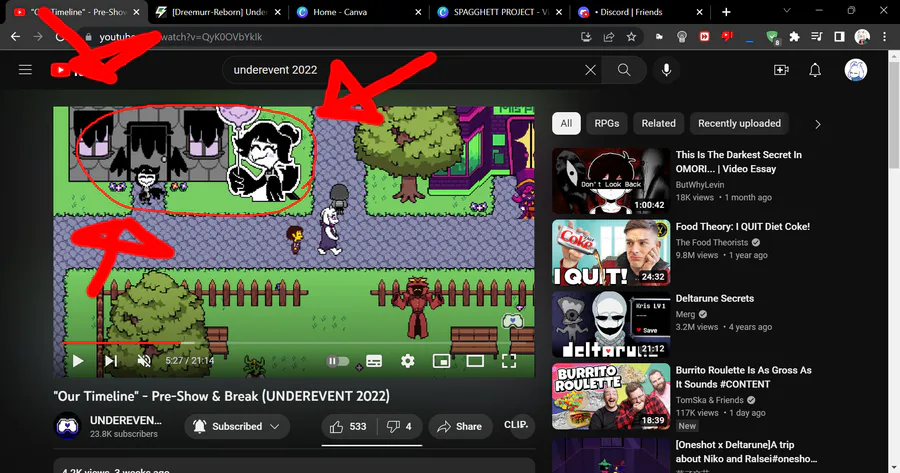Select the RPGs filter chip
This screenshot has width=900, height=473.
tap(607, 123)
